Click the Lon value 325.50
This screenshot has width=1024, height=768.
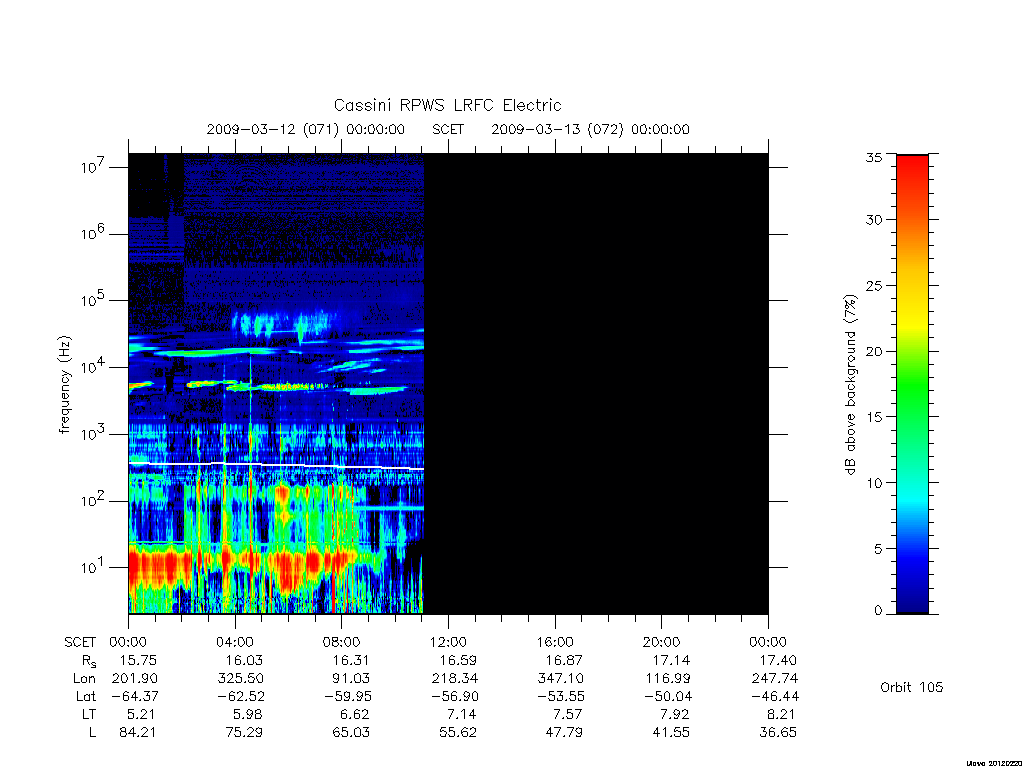coord(241,679)
